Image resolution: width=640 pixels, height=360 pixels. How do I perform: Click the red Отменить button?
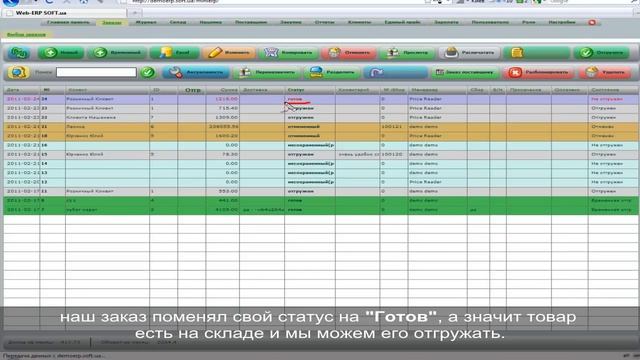coord(349,53)
